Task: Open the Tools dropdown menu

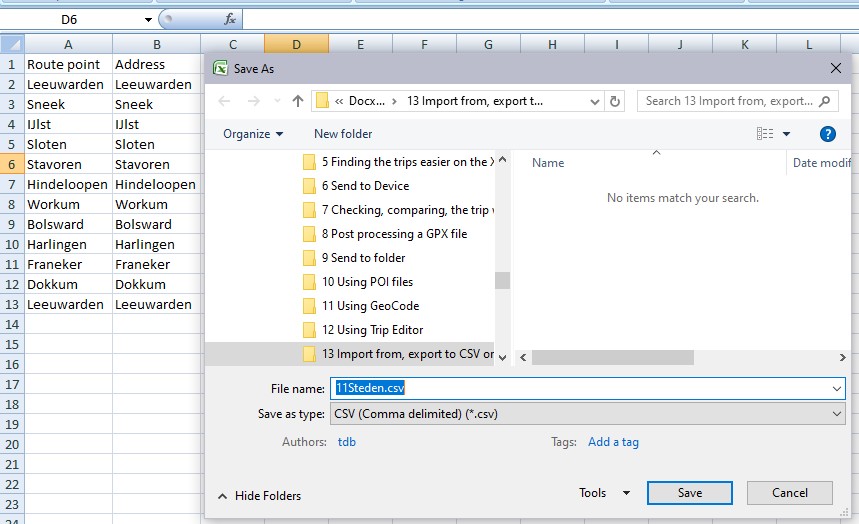Action: (x=604, y=493)
